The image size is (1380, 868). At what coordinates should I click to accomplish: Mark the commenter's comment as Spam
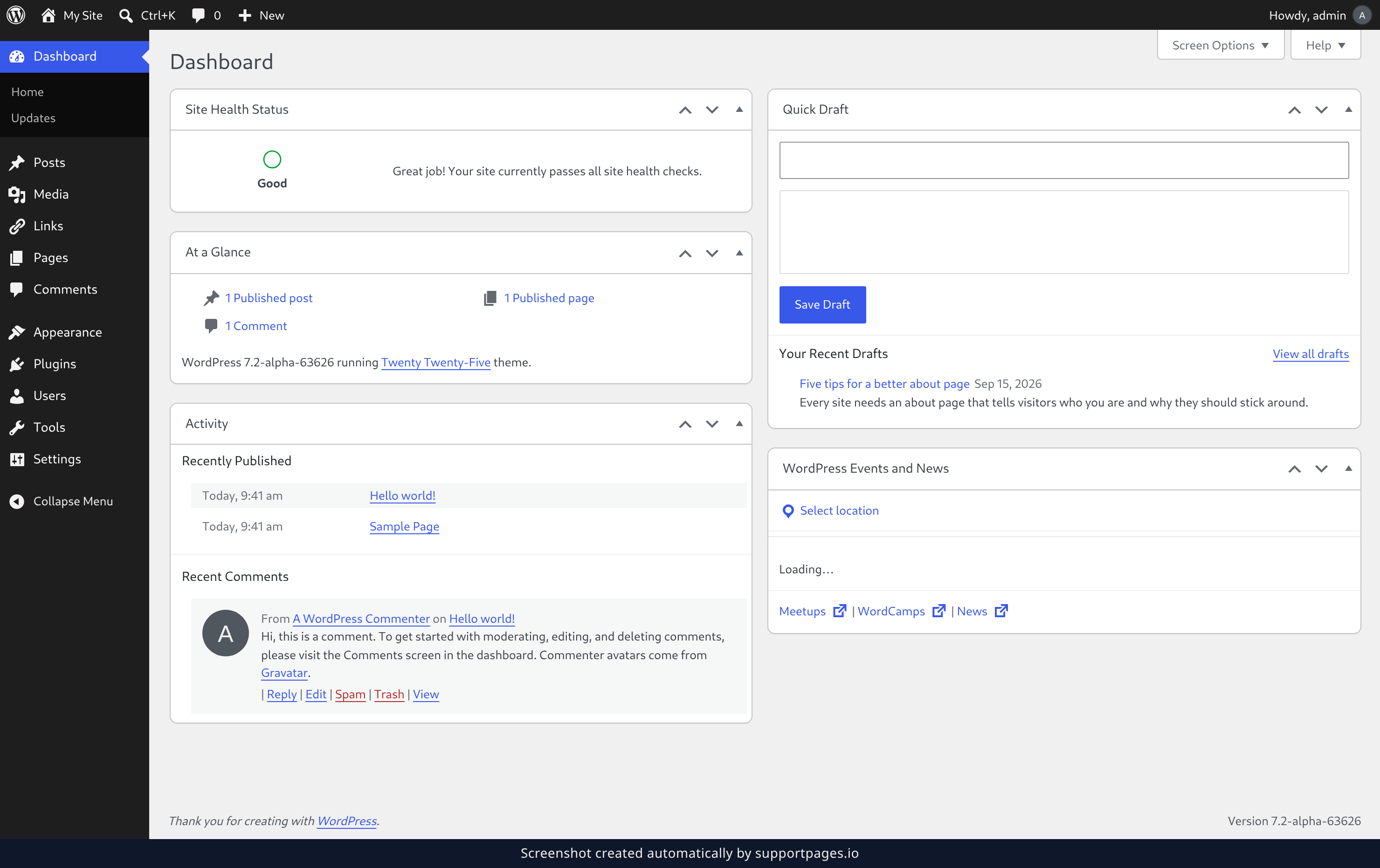pyautogui.click(x=350, y=695)
